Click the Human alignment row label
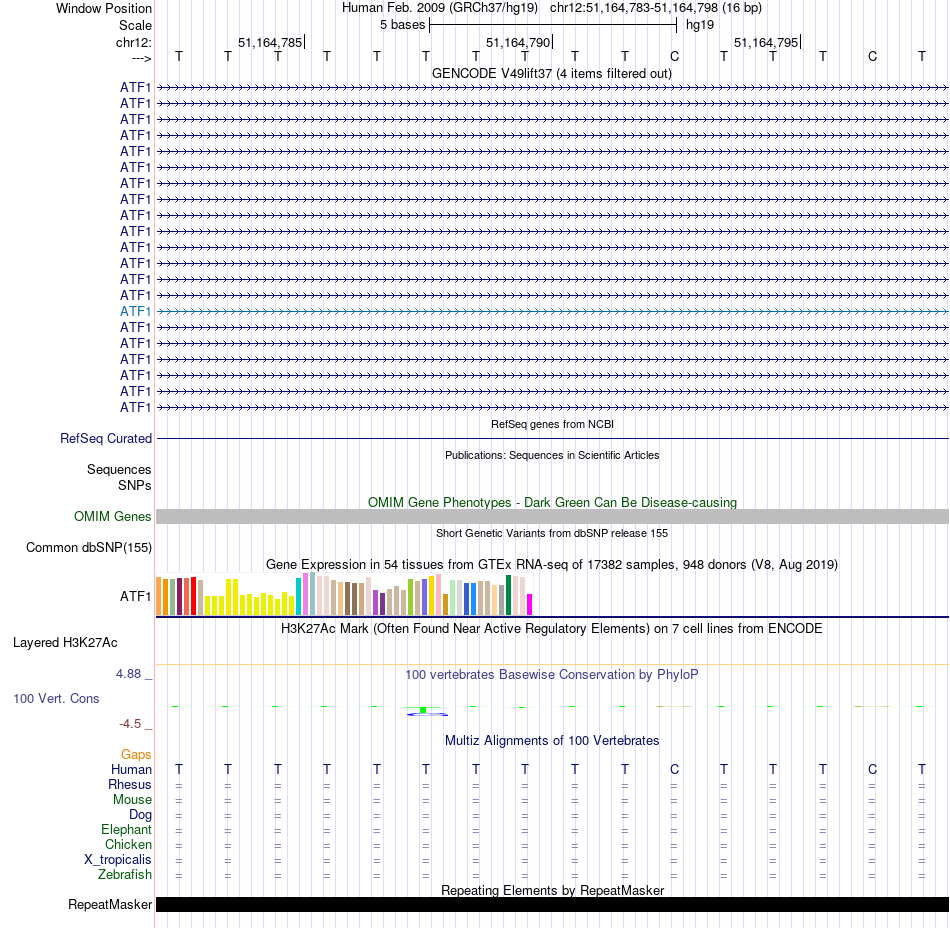Screen dimensions: 950x928 point(131,770)
